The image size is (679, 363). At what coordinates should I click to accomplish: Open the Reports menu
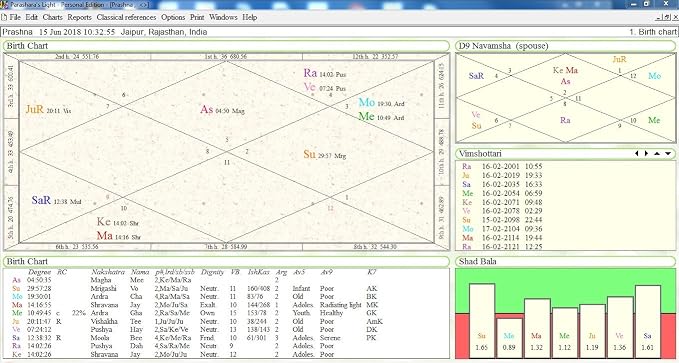pos(80,17)
